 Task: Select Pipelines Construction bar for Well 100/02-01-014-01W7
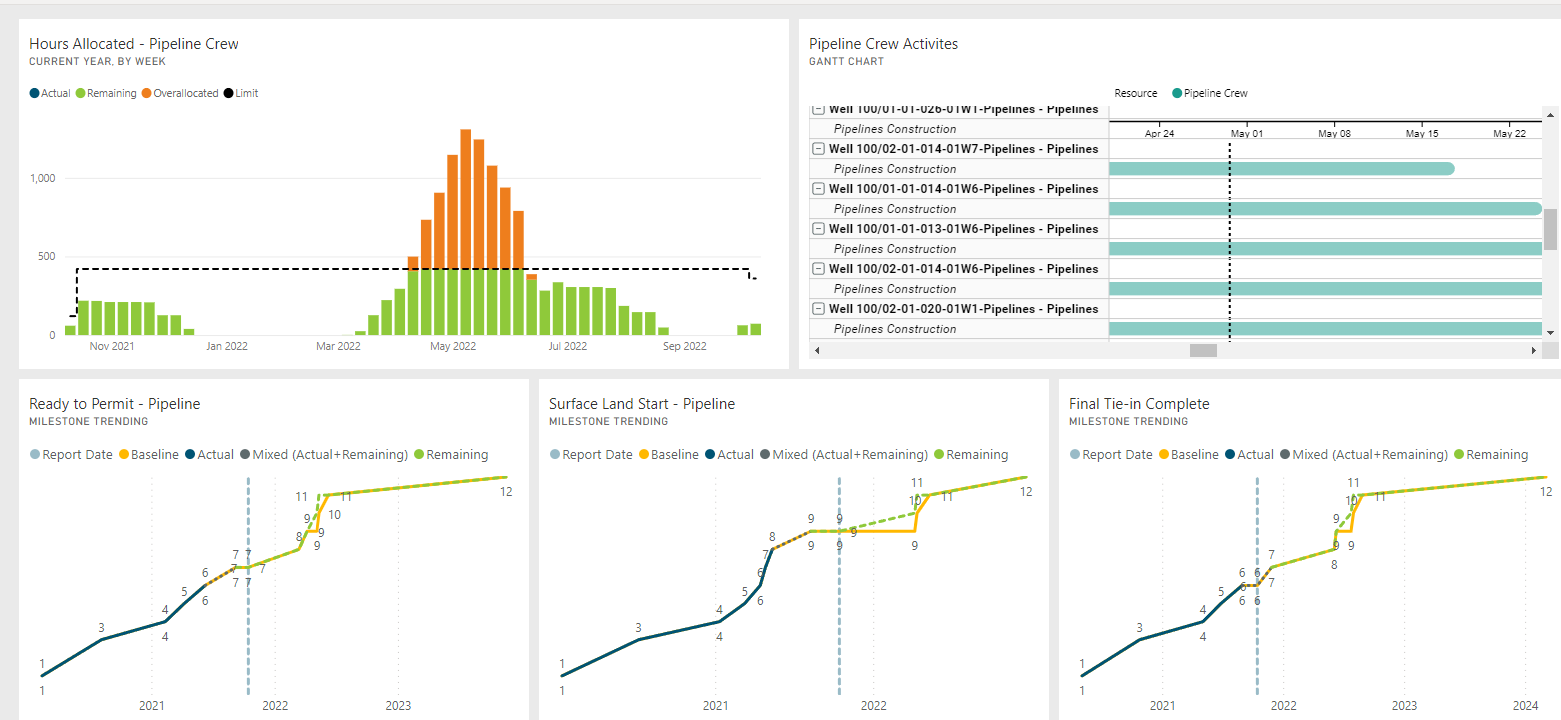point(1280,169)
